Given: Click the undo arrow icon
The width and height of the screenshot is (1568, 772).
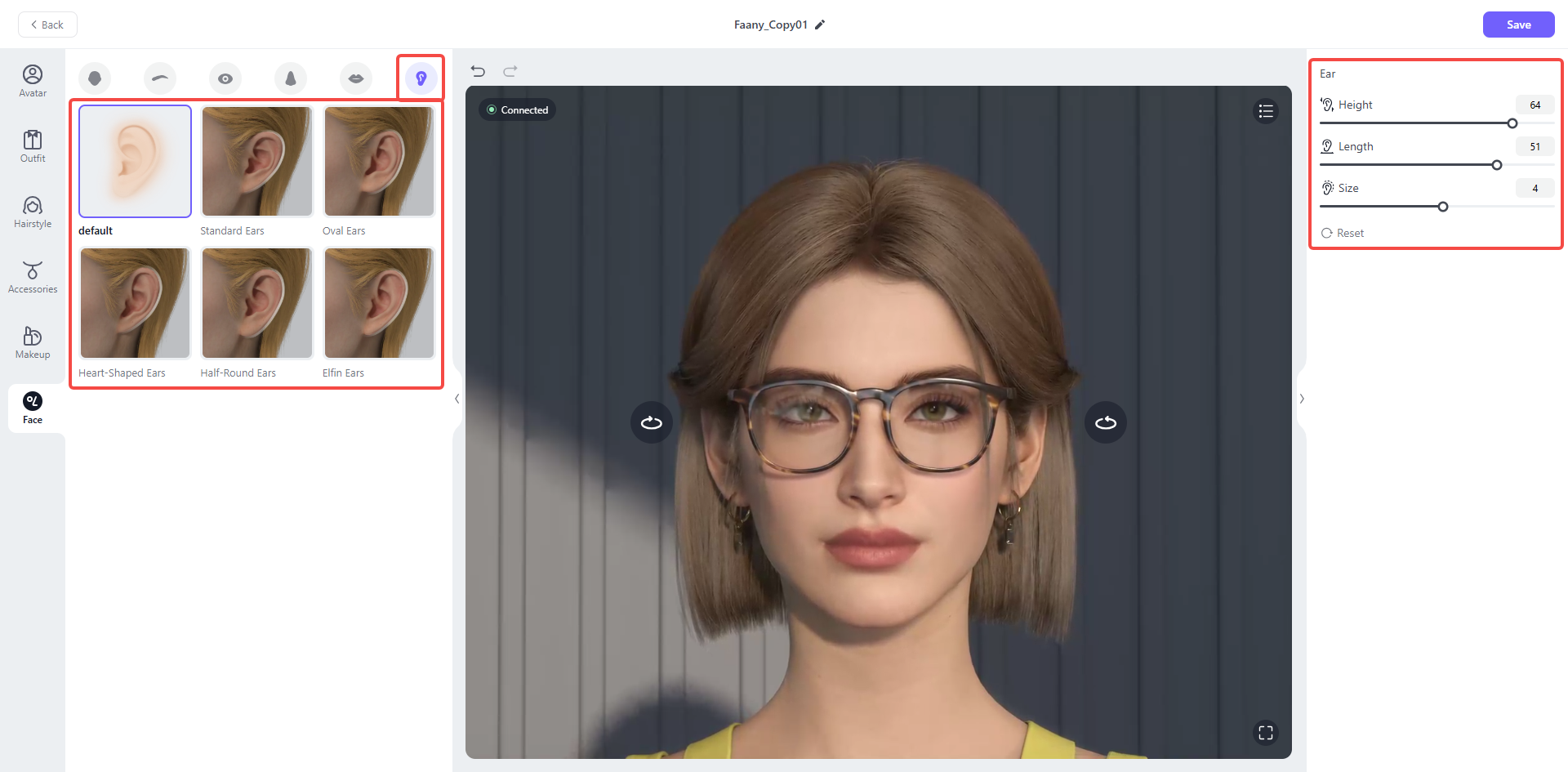Looking at the screenshot, I should (x=478, y=71).
